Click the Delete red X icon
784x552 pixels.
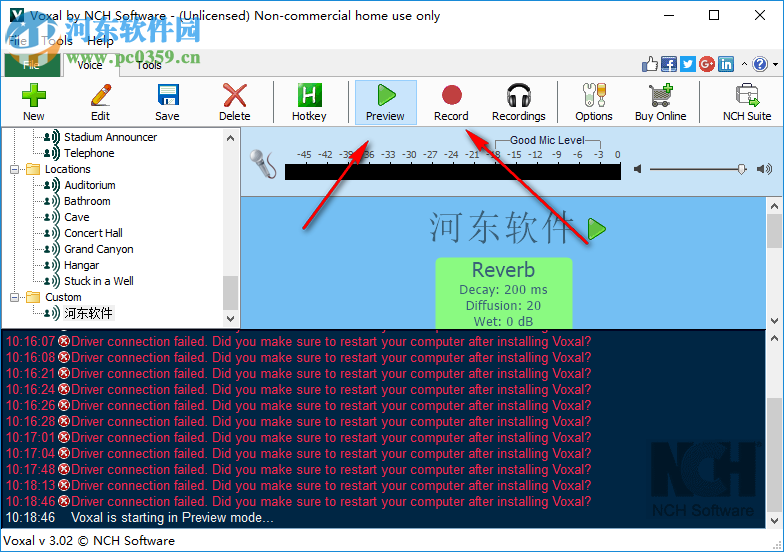point(234,95)
